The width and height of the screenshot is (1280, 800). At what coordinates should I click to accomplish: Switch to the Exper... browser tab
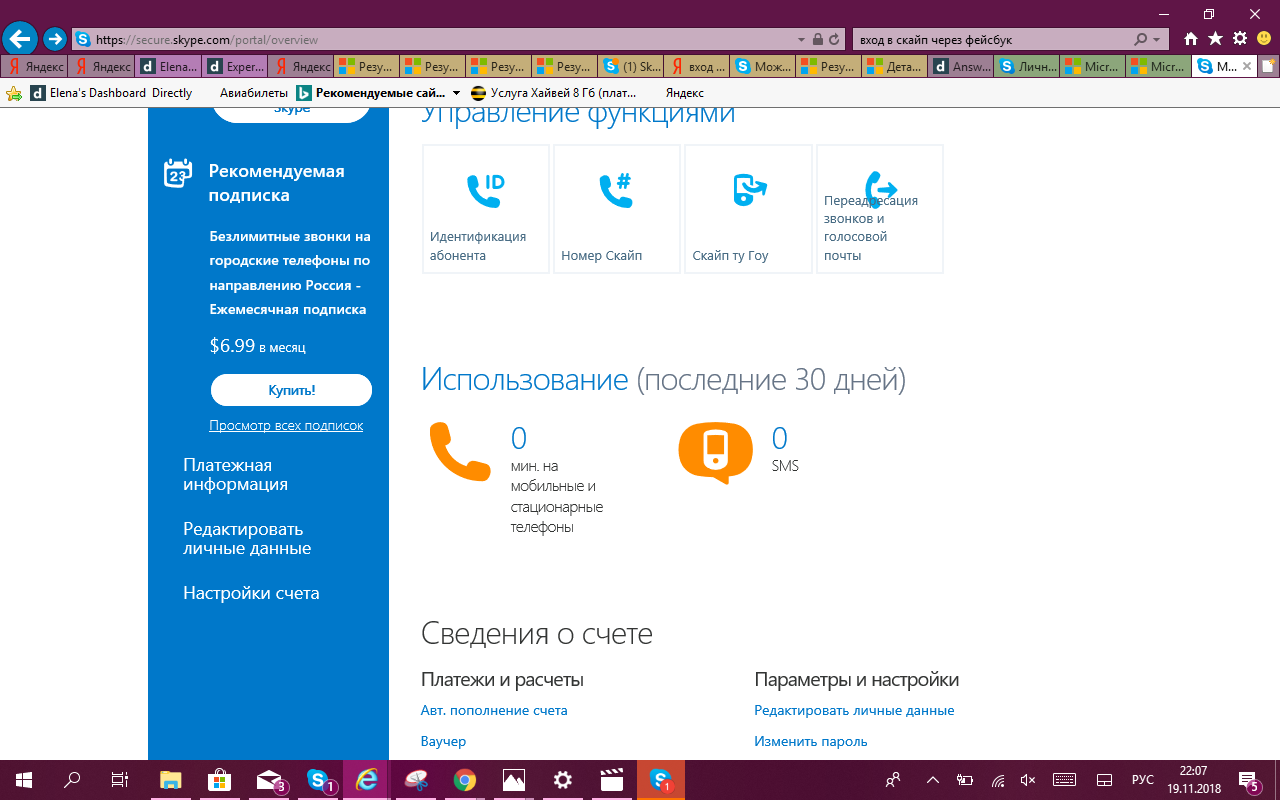[x=235, y=67]
